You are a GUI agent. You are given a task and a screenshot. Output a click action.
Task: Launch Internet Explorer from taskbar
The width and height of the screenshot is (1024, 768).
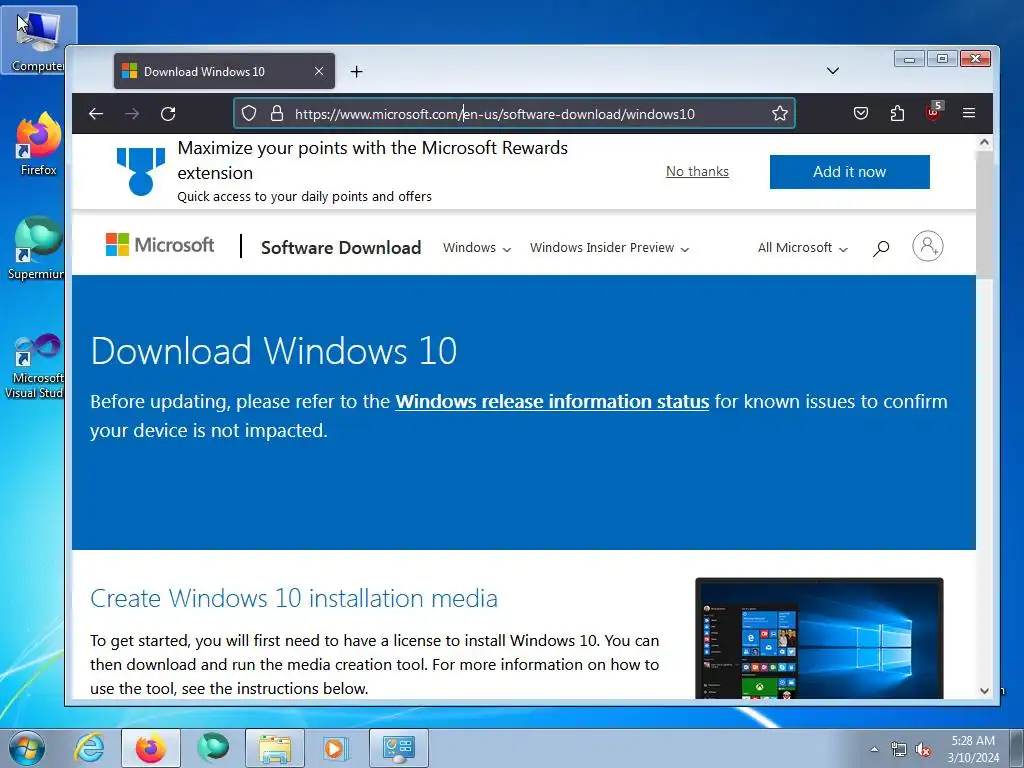tap(89, 748)
